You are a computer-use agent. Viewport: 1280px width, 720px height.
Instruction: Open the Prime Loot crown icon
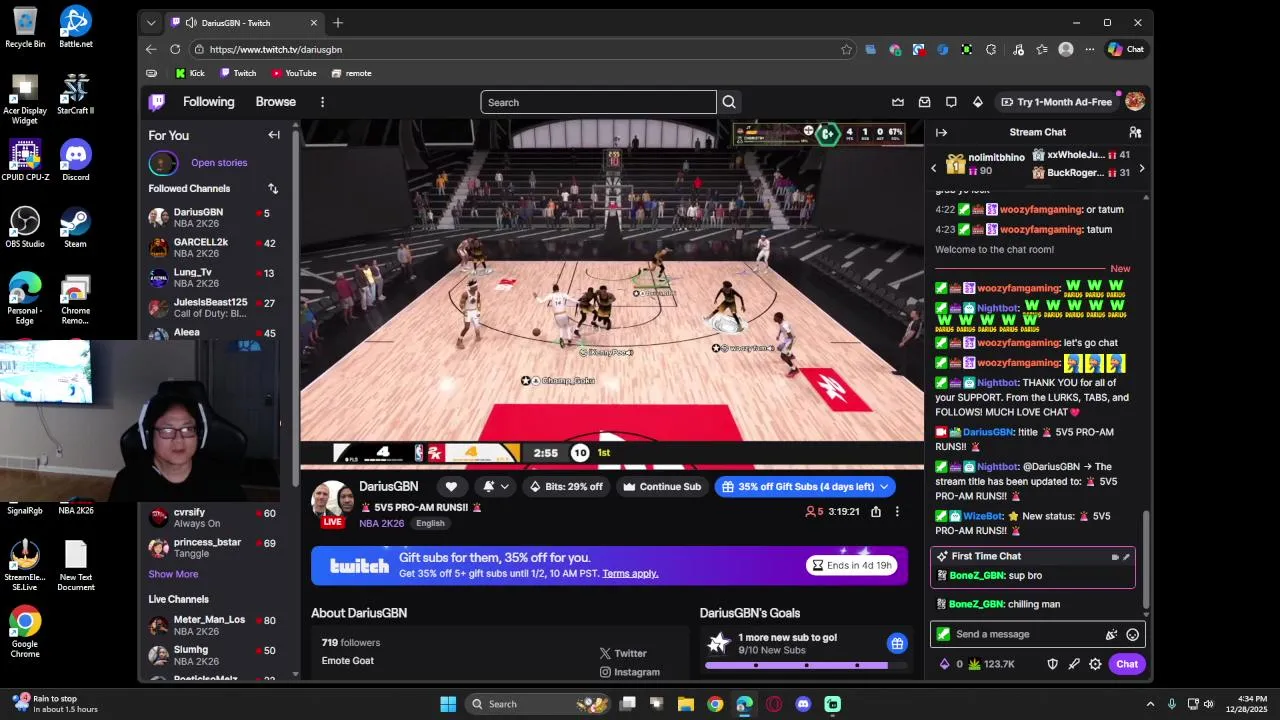[898, 102]
